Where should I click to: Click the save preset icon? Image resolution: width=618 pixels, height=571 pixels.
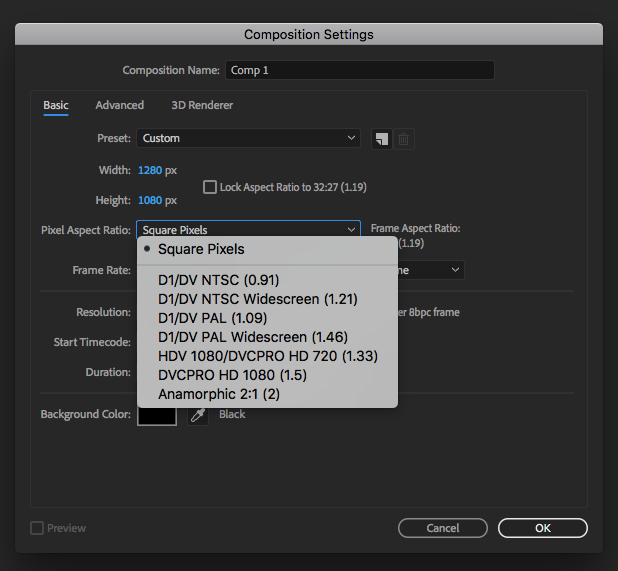[x=381, y=139]
